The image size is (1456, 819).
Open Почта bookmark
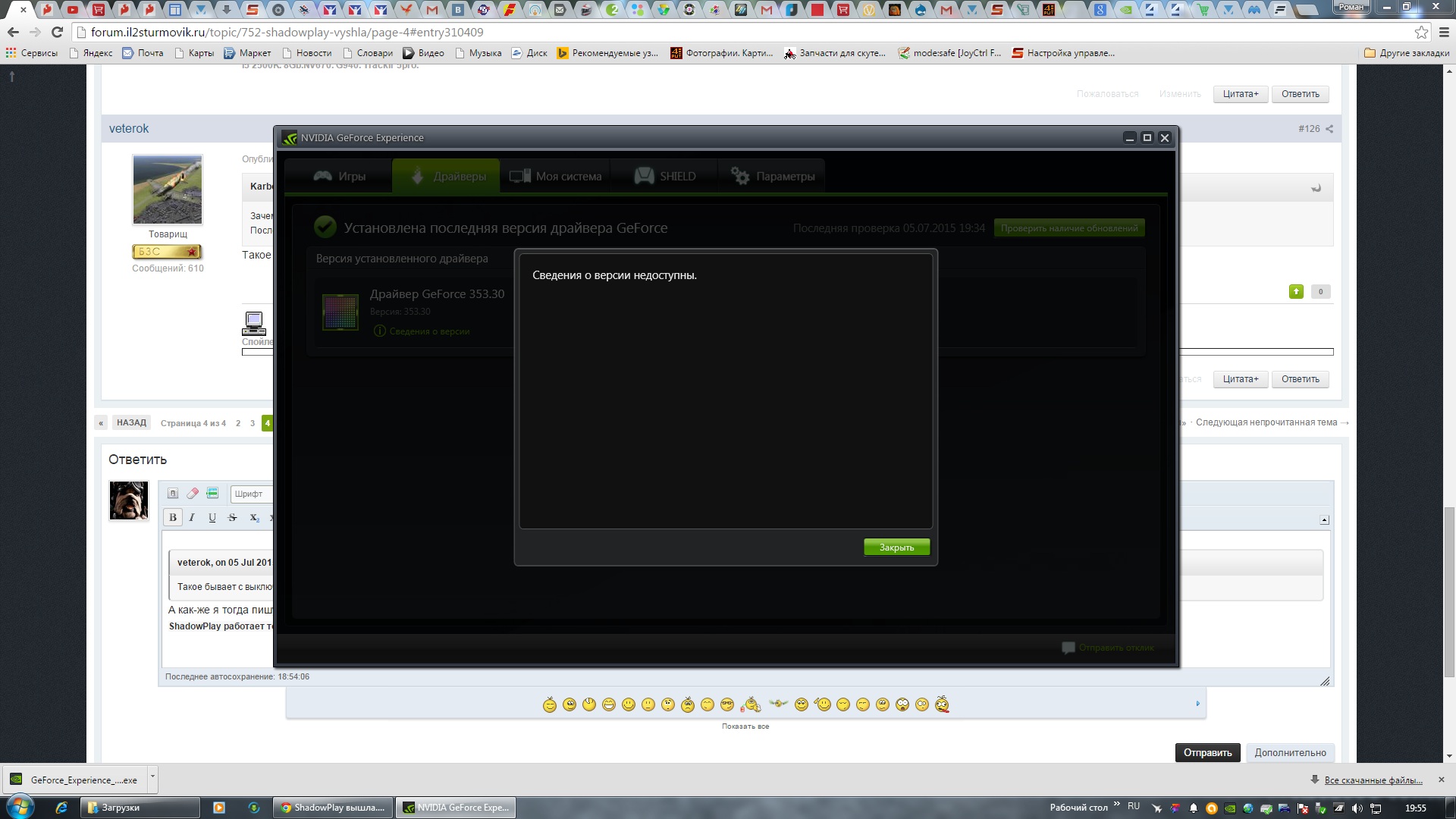143,53
